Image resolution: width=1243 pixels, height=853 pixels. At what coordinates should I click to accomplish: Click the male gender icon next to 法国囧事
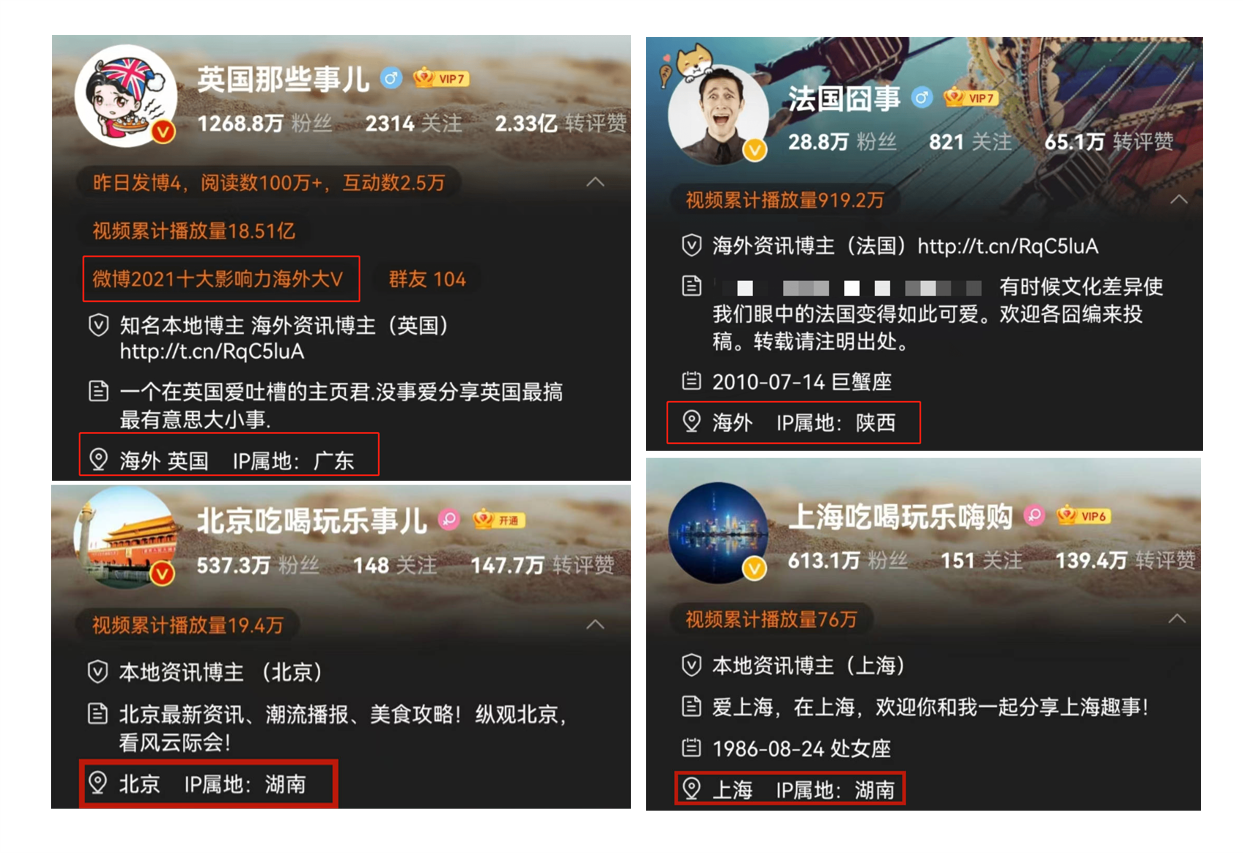click(922, 98)
